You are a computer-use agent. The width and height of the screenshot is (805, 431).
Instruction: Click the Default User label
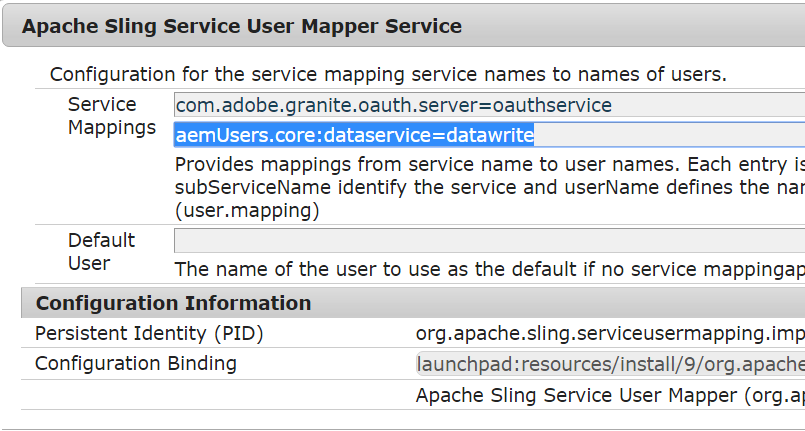[101, 251]
